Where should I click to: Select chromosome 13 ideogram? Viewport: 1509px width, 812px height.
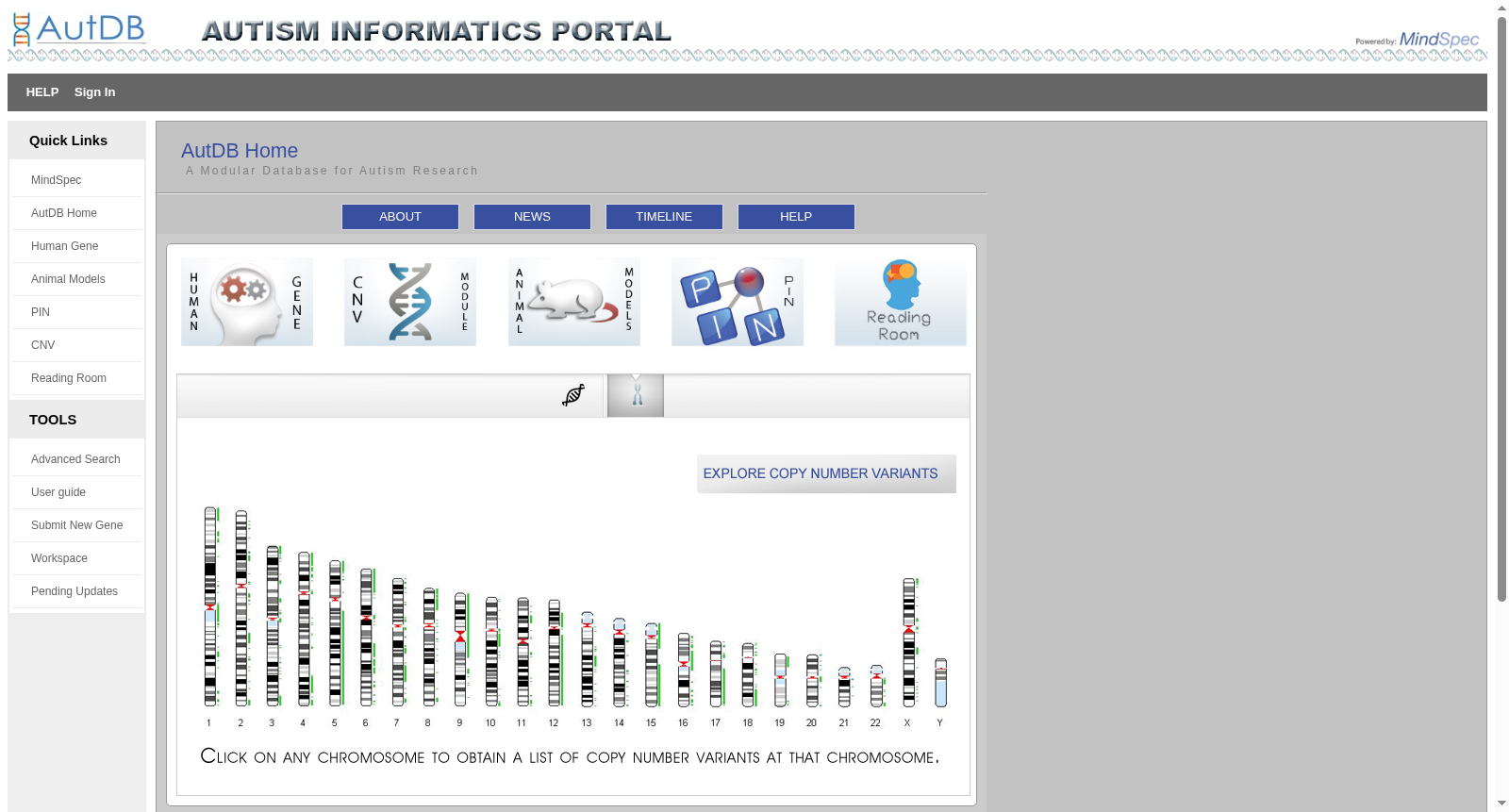[588, 659]
